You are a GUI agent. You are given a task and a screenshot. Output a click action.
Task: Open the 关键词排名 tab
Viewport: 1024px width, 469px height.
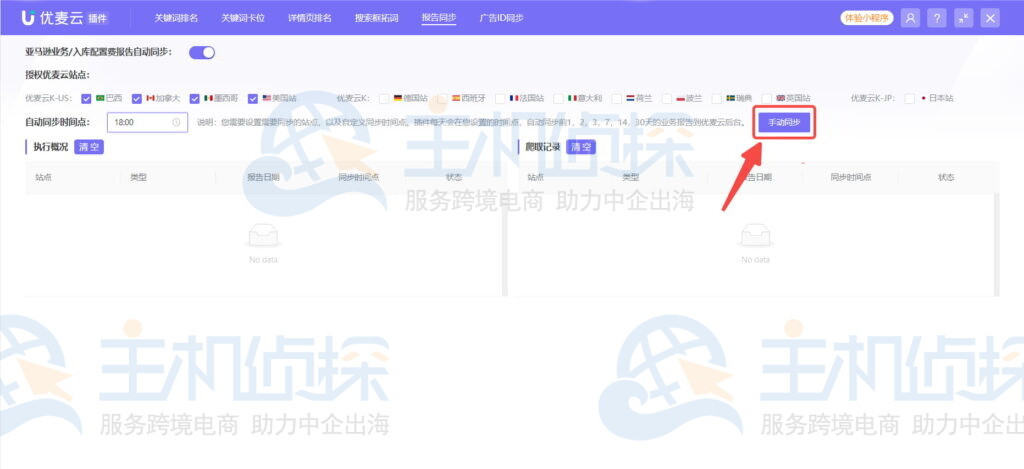[x=176, y=18]
